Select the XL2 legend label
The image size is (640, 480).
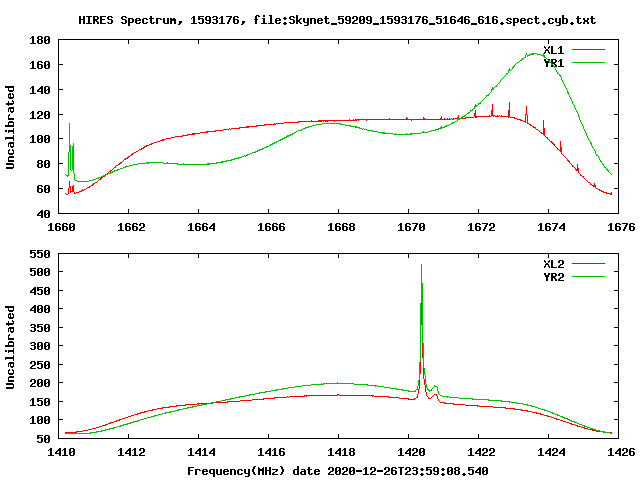point(554,264)
